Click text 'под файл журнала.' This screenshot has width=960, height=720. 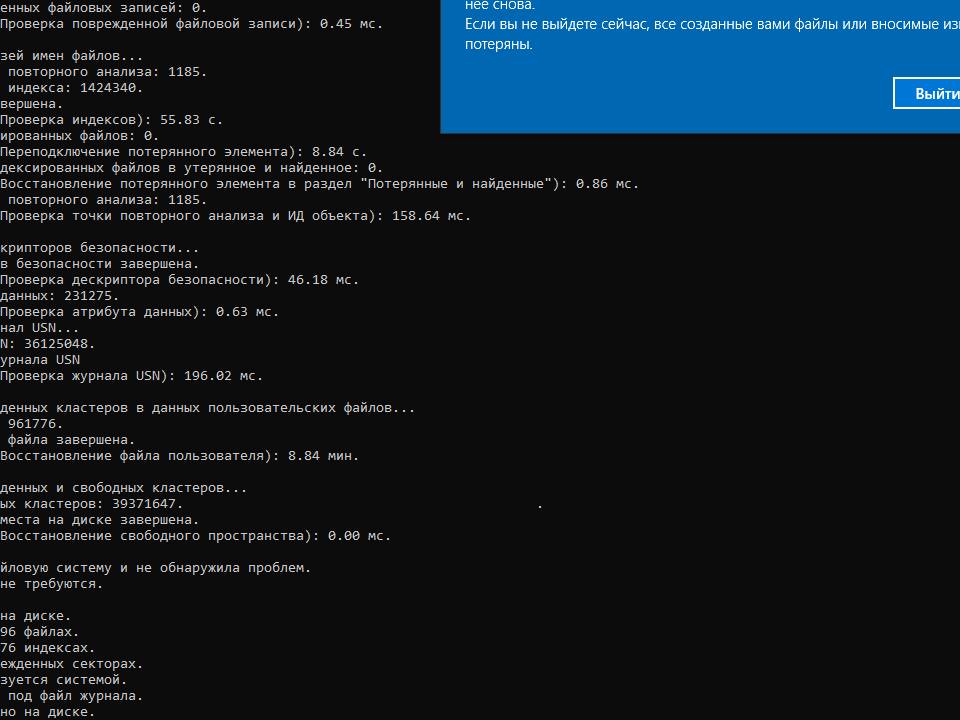click(75, 696)
